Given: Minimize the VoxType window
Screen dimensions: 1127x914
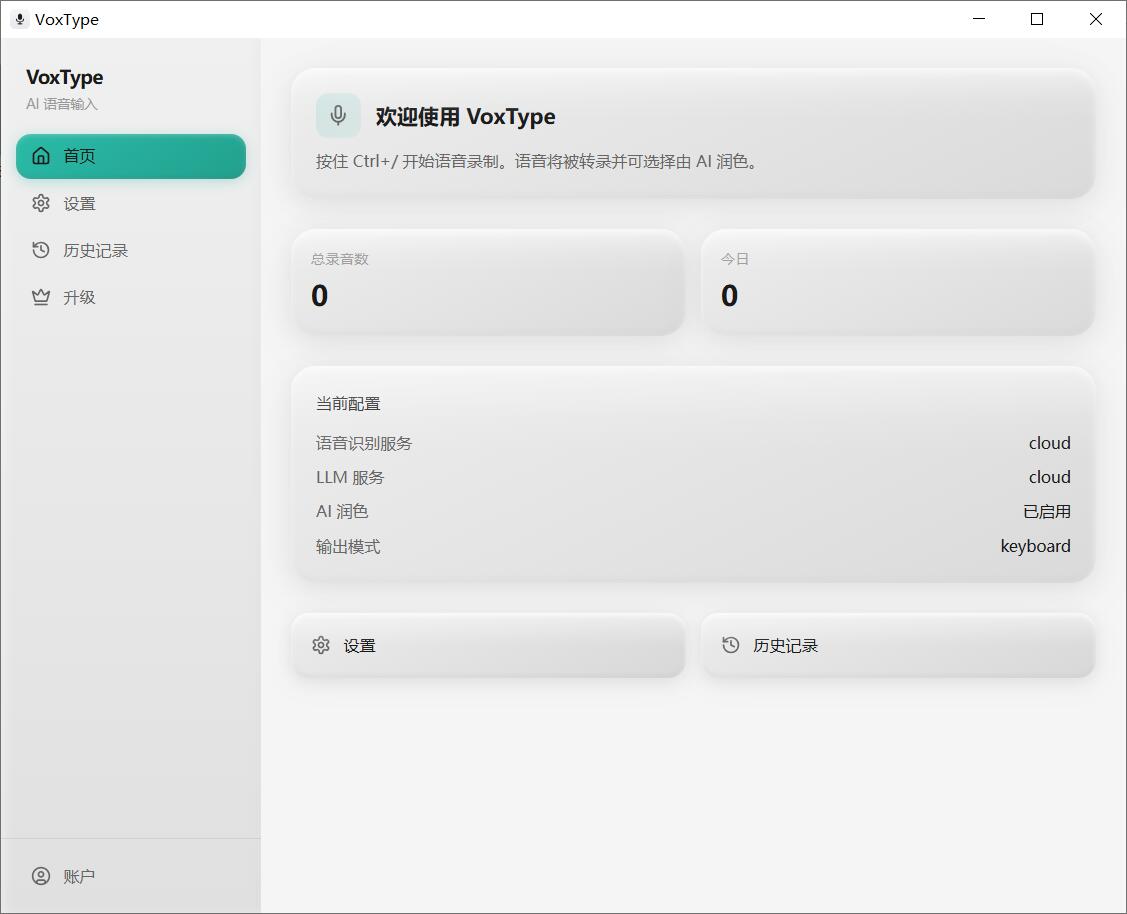Looking at the screenshot, I should tap(979, 19).
